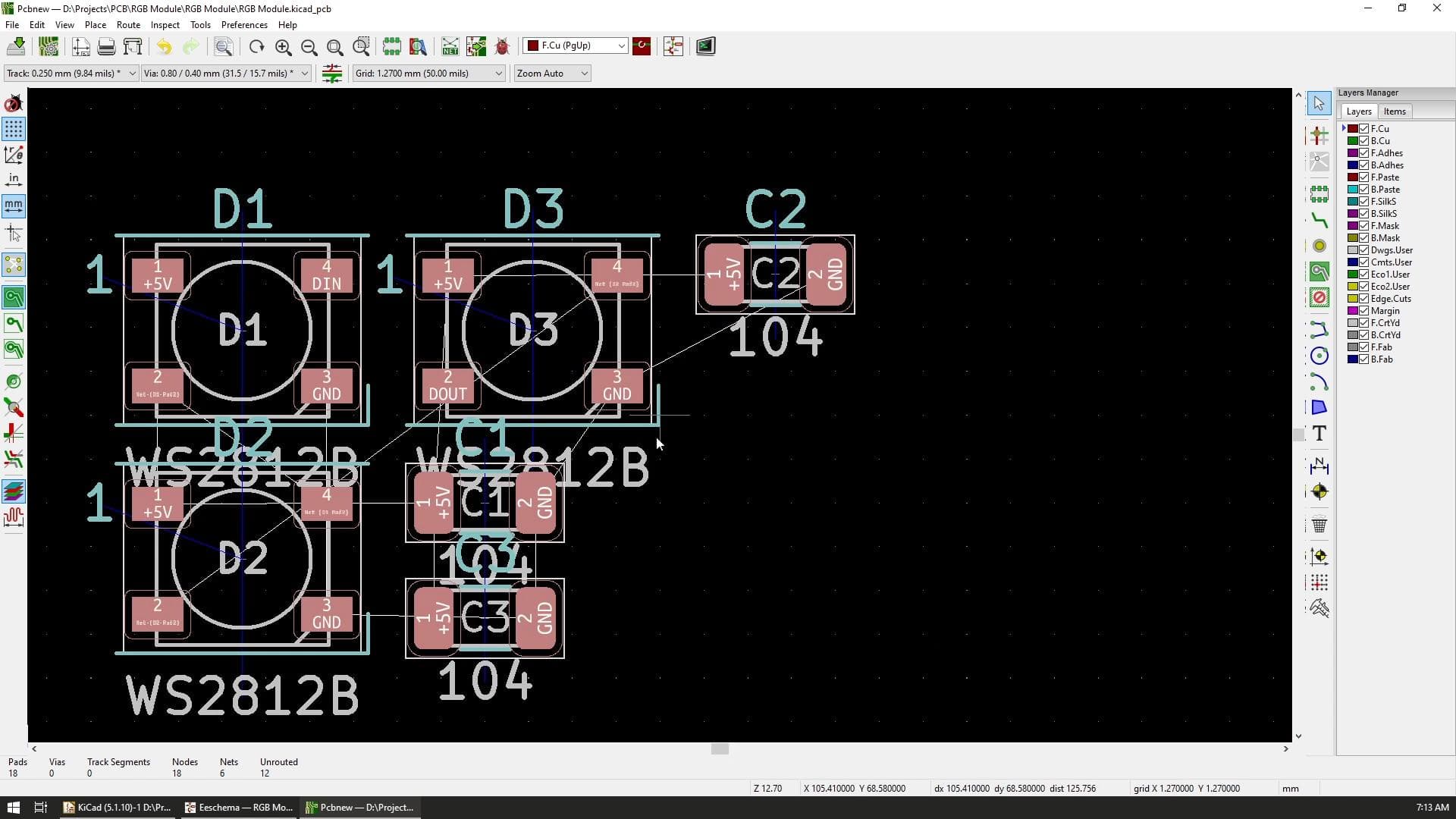
Task: Click the horizontal scrollbar below the canvas
Action: point(718,748)
